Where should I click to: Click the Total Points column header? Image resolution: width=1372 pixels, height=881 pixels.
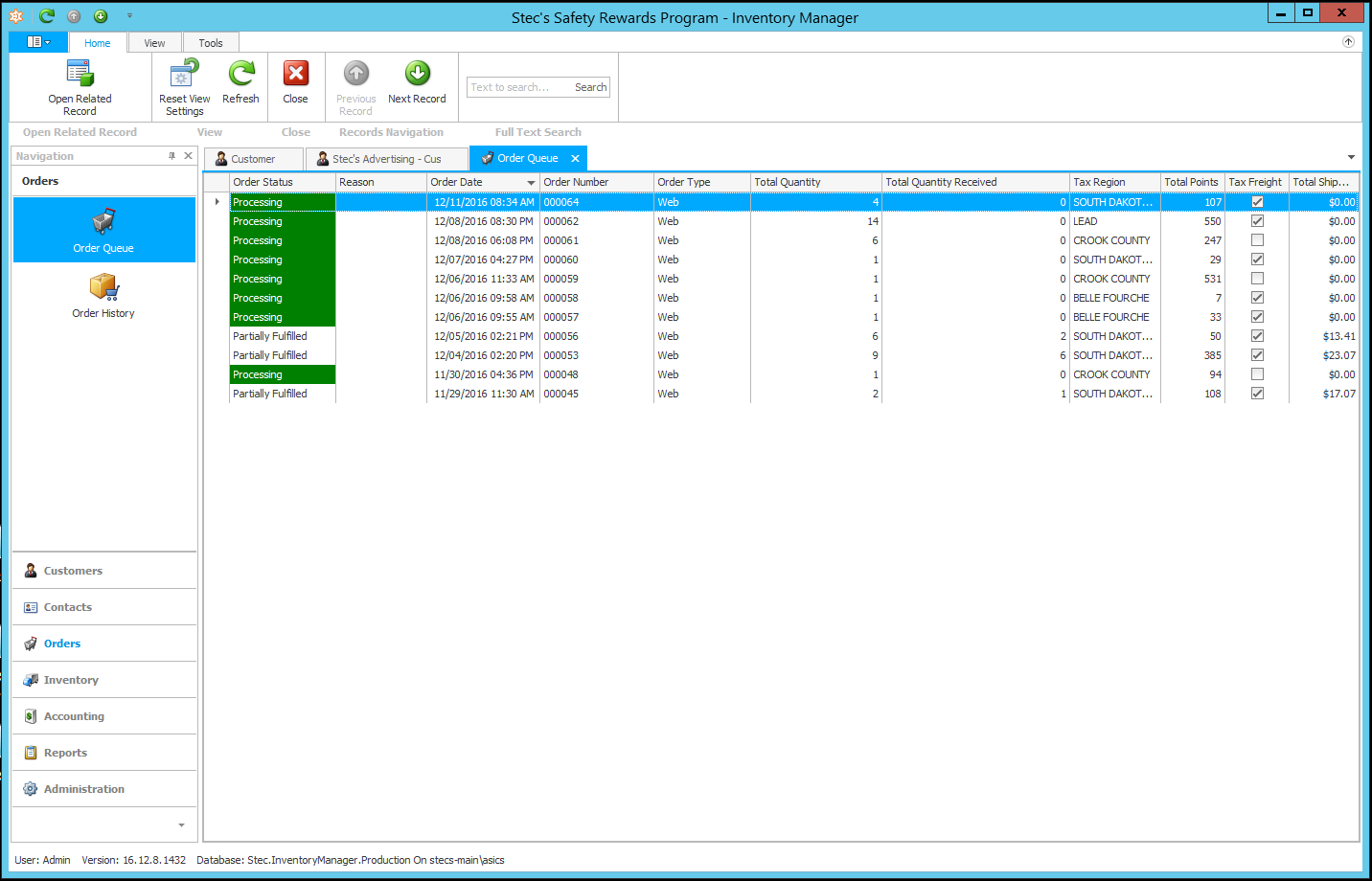coord(1193,182)
